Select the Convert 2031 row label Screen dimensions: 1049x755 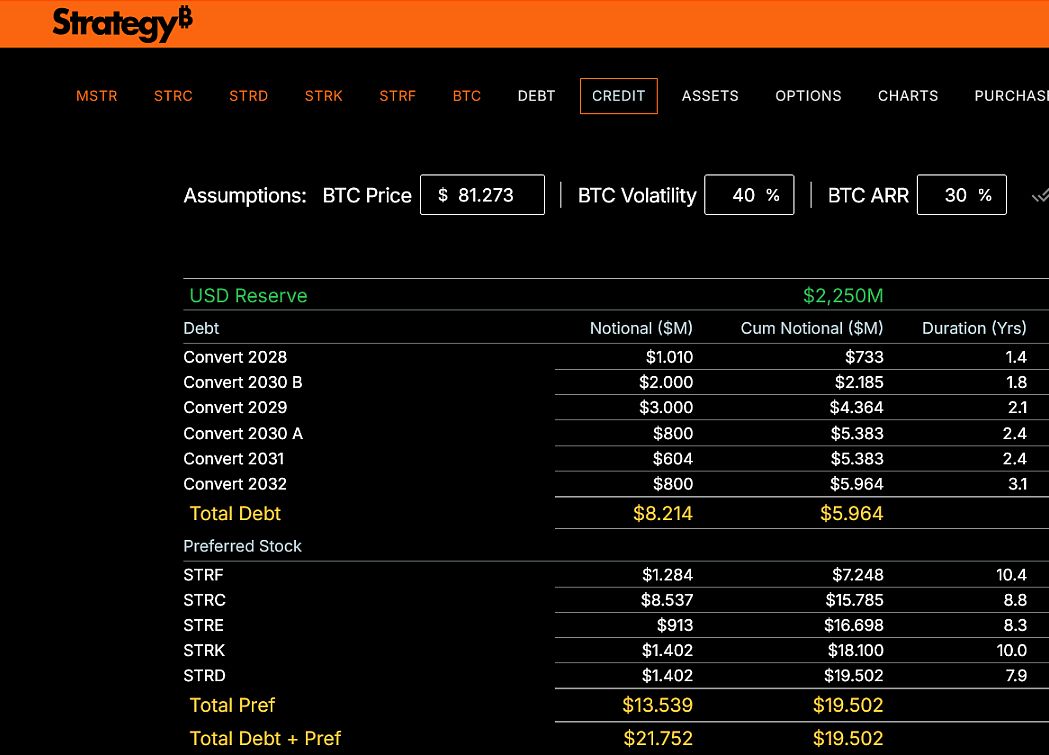point(233,459)
